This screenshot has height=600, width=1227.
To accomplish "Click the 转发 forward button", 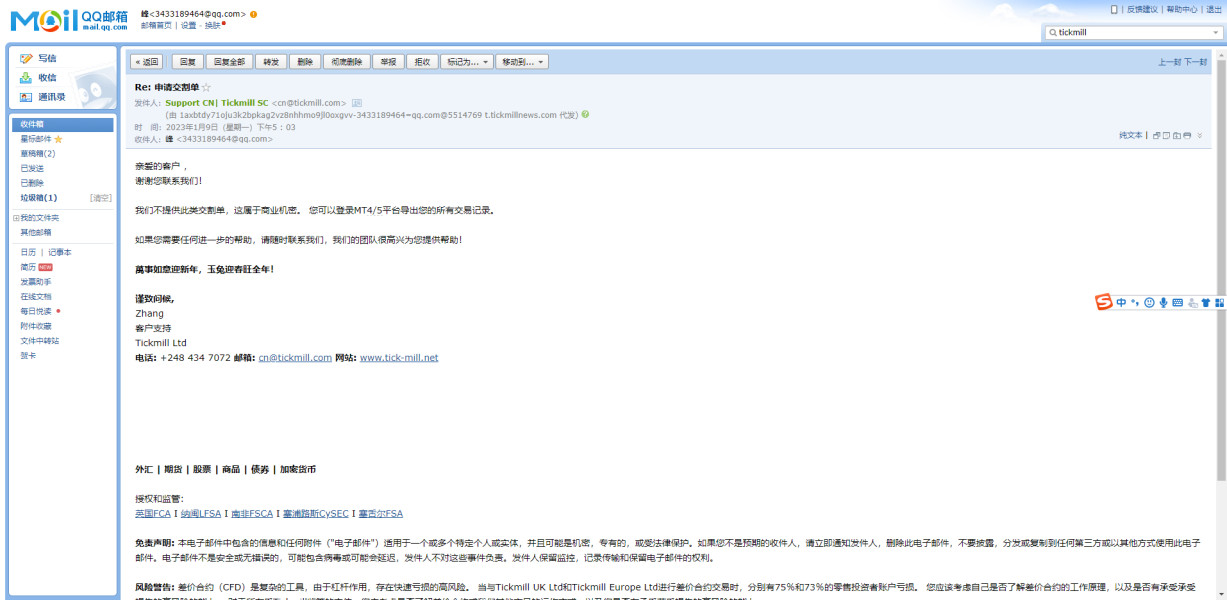I will pyautogui.click(x=271, y=62).
